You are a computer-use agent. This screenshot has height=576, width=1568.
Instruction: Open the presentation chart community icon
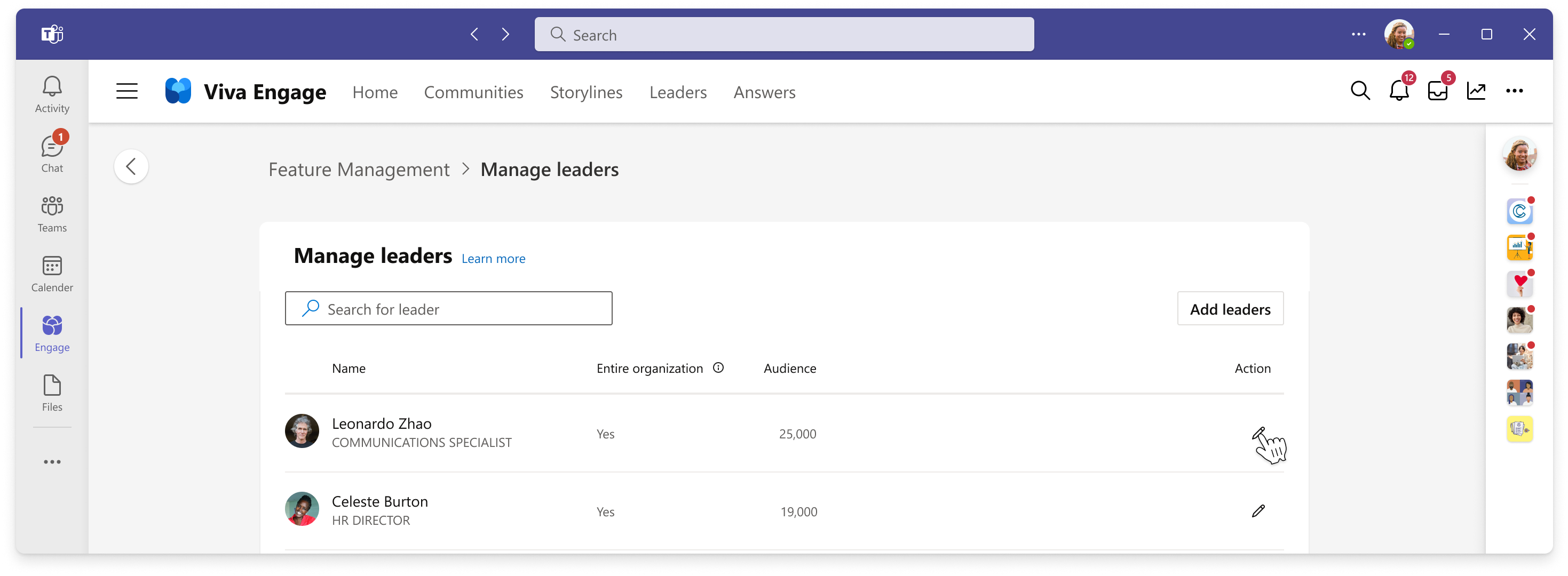tap(1519, 247)
